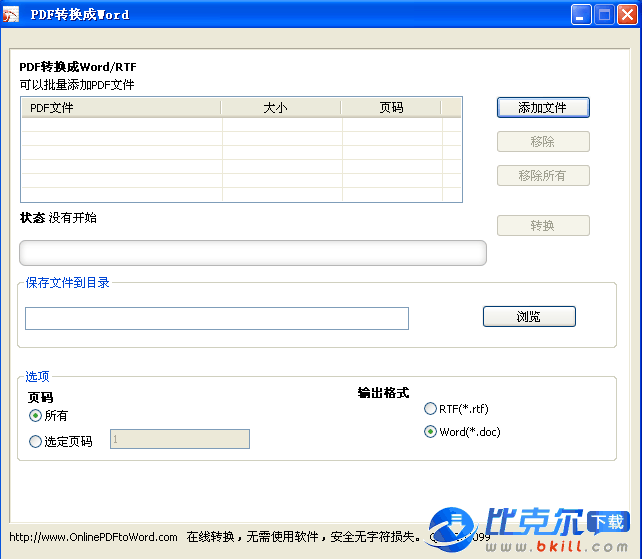Open the OnlinePDFtoWord.com link

(x=93, y=537)
